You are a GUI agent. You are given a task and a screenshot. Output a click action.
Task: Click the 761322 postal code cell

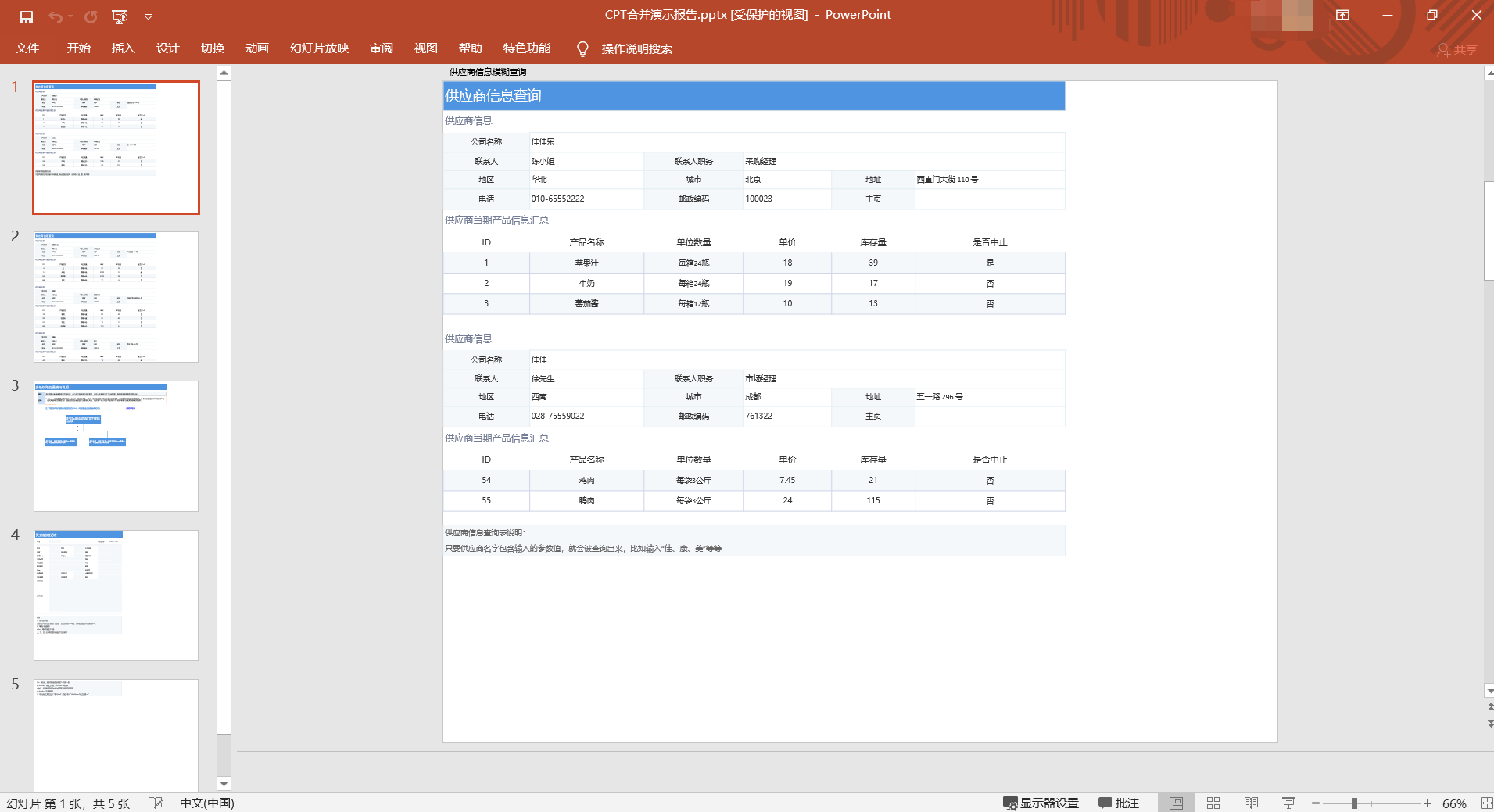point(786,416)
